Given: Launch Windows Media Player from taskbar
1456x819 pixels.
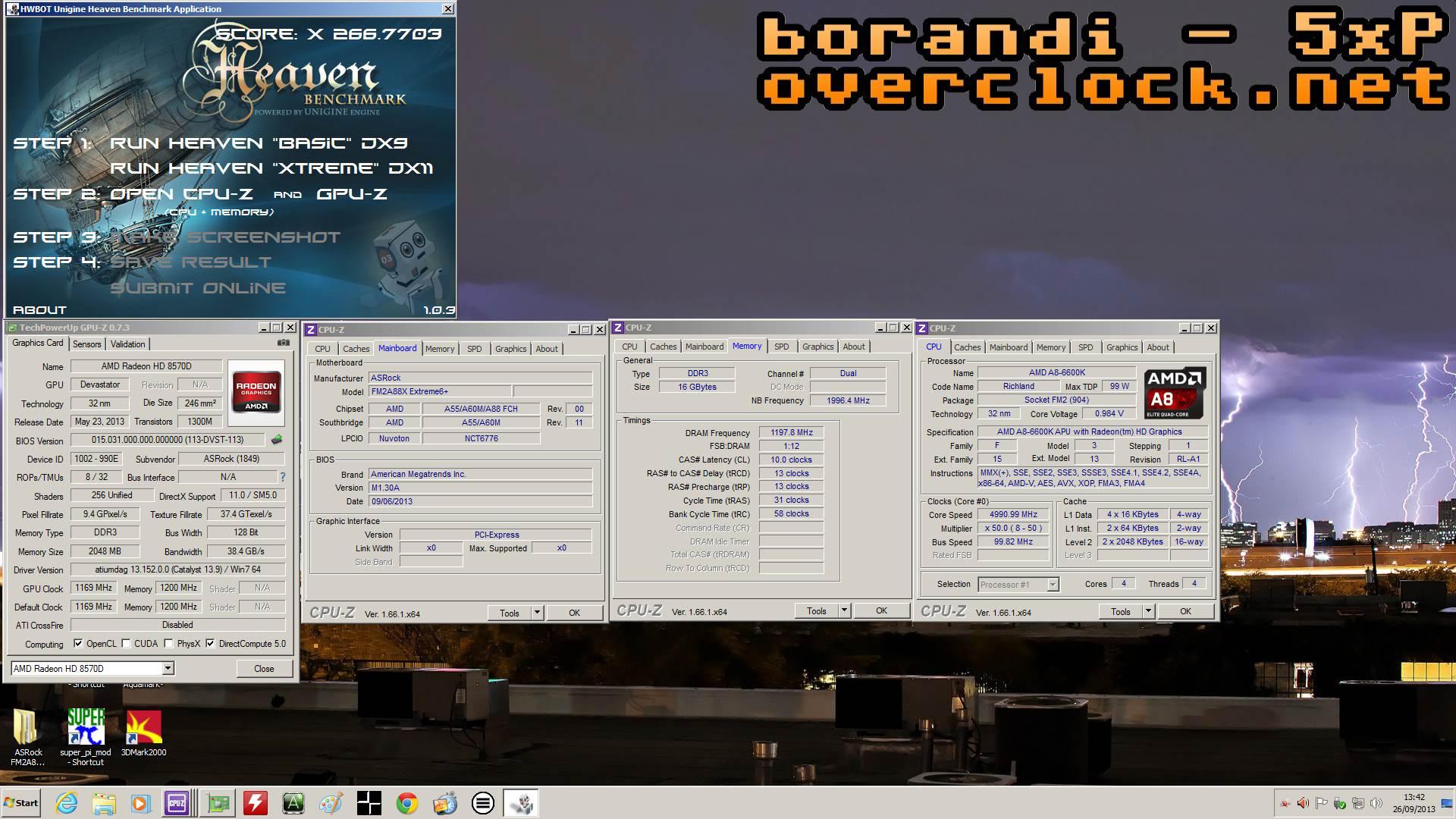Looking at the screenshot, I should (x=140, y=803).
